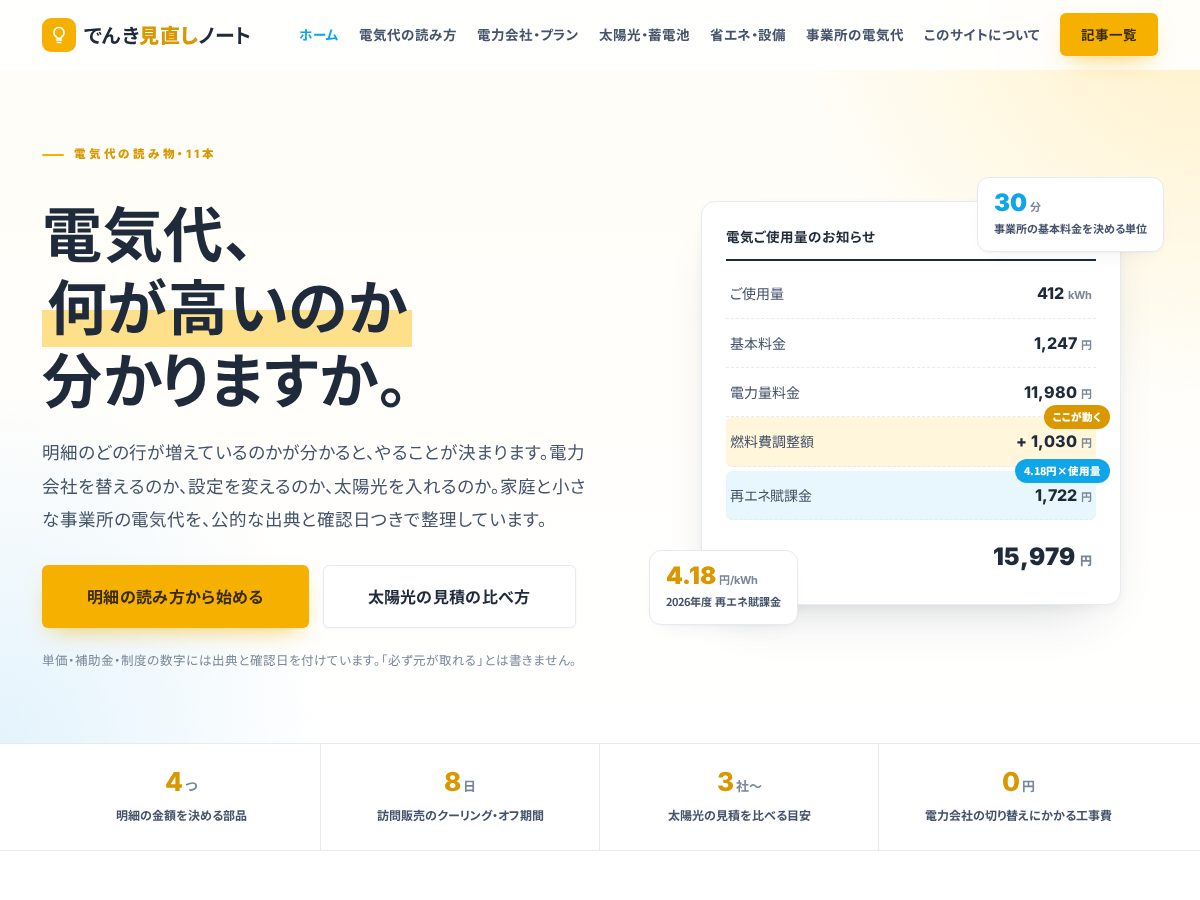Viewport: 1200px width, 900px height.
Task: Click the 電気ご使用量のお知らせ heading
Action: pos(800,237)
